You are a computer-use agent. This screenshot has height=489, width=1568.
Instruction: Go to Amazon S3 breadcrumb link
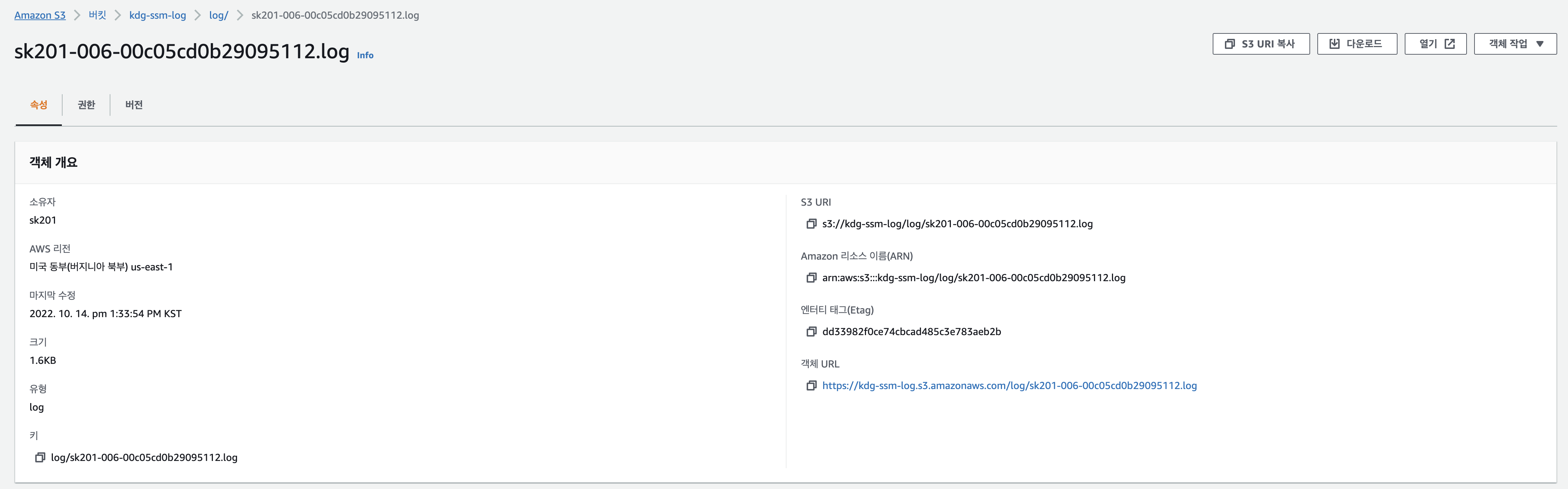click(40, 15)
